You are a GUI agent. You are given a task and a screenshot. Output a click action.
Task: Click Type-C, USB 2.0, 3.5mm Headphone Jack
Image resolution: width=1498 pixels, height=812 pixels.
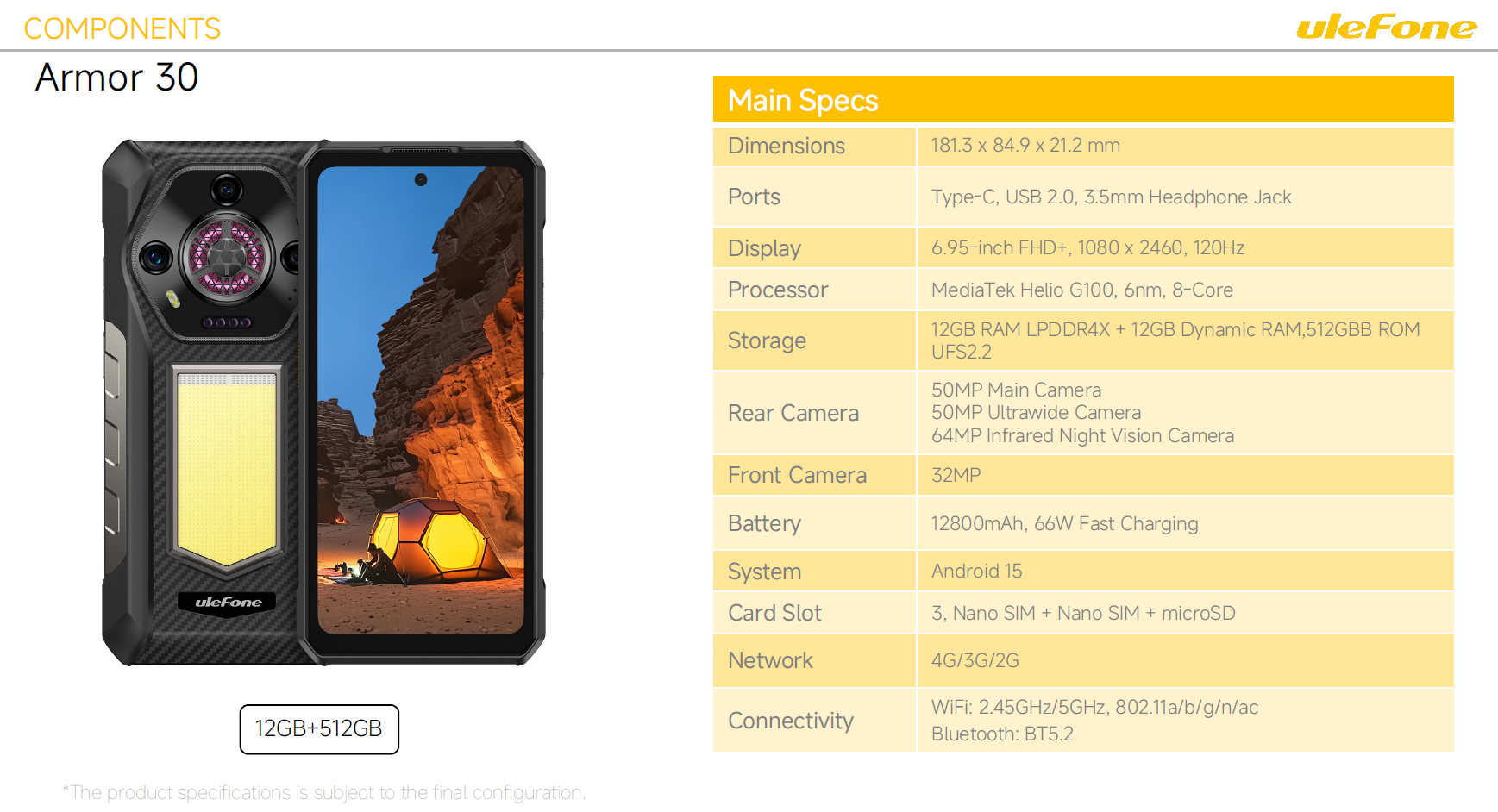[1111, 197]
